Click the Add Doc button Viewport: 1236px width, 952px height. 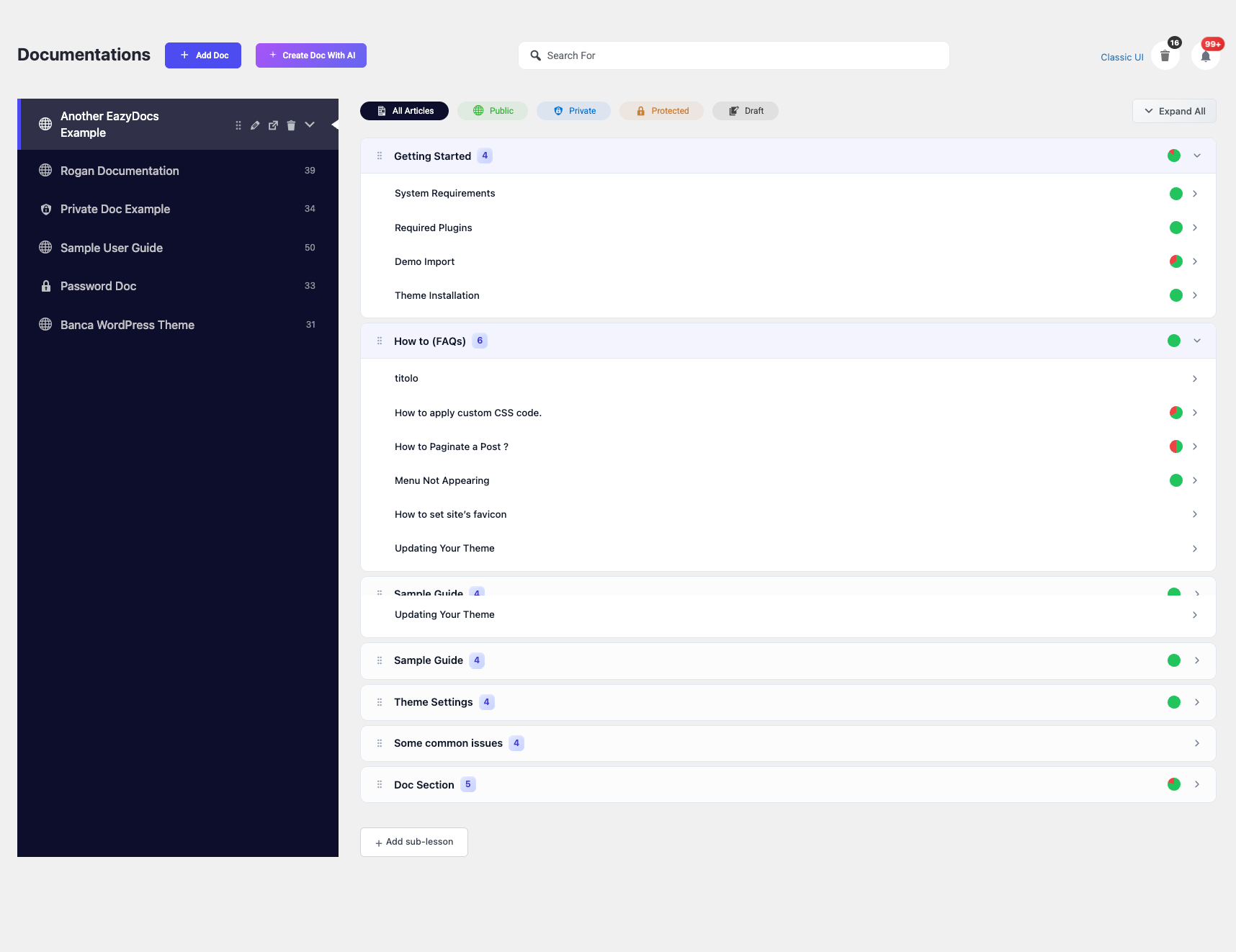coord(203,55)
